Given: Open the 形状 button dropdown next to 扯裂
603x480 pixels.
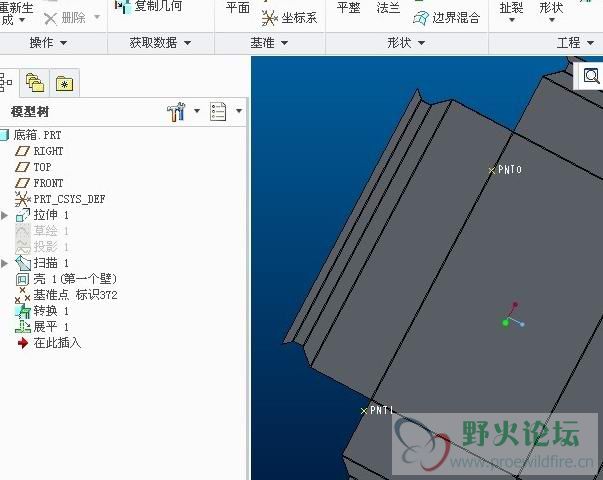Looking at the screenshot, I should click(551, 20).
